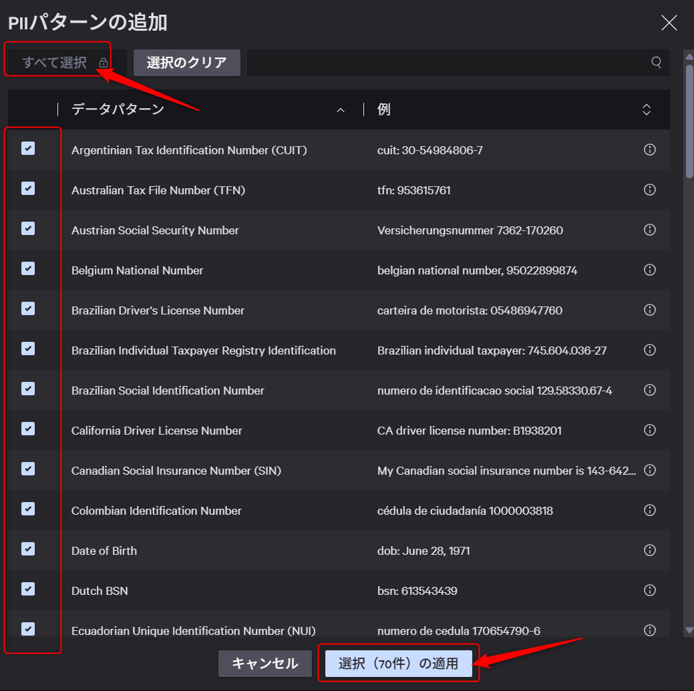View info icon for Dutch BSN

tap(649, 591)
